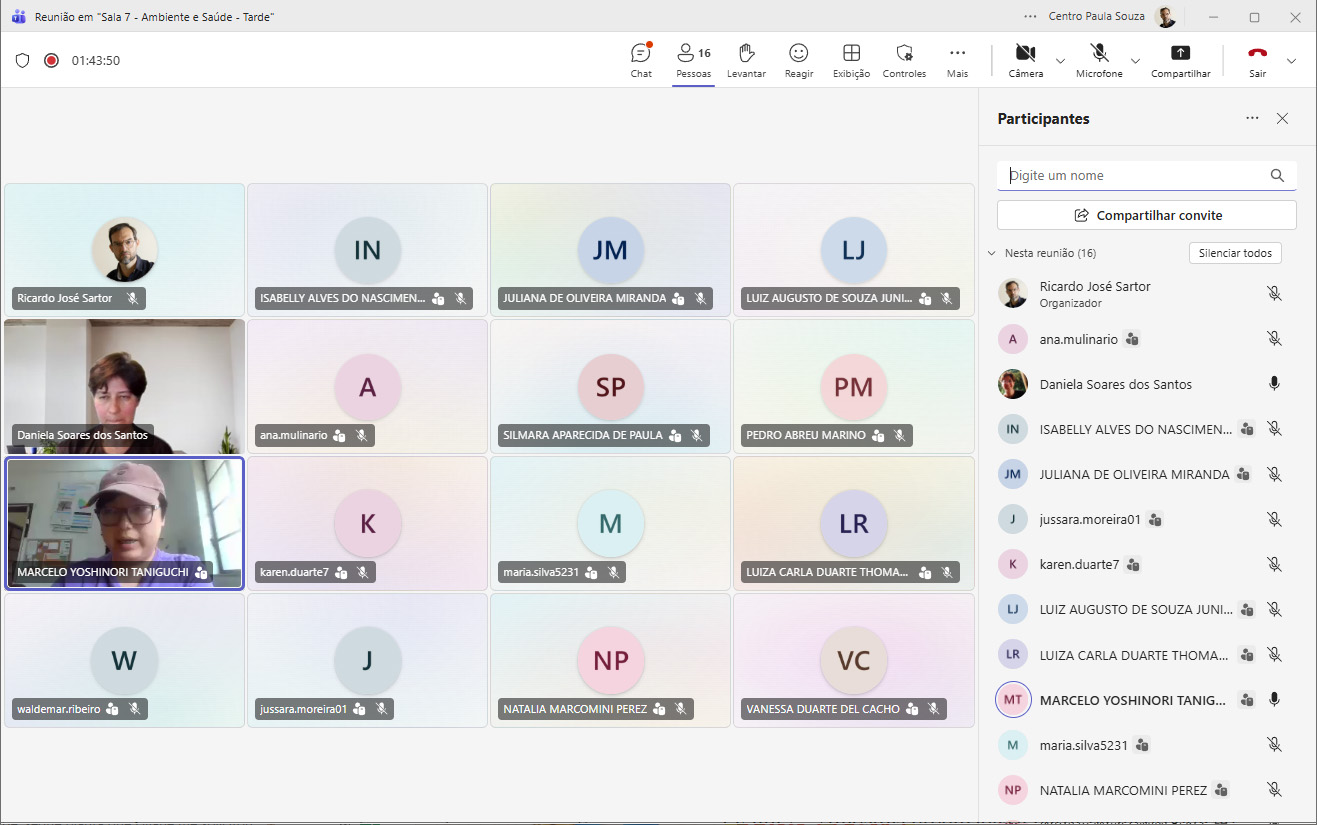Viewport: 1317px width, 825px height.
Task: Click the shield security icon
Action: click(x=22, y=60)
